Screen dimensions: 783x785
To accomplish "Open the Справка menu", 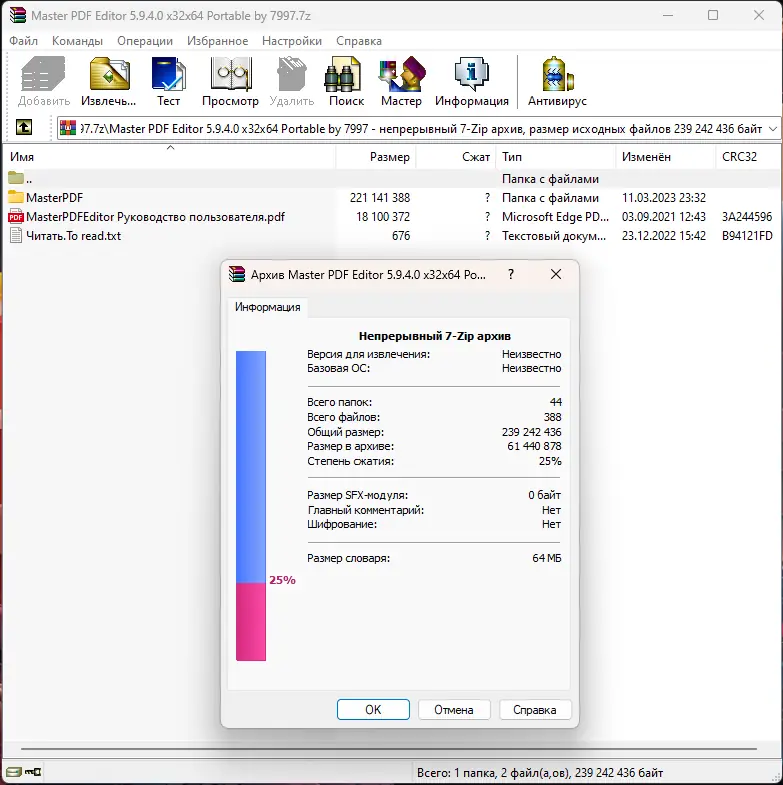I will pyautogui.click(x=359, y=41).
